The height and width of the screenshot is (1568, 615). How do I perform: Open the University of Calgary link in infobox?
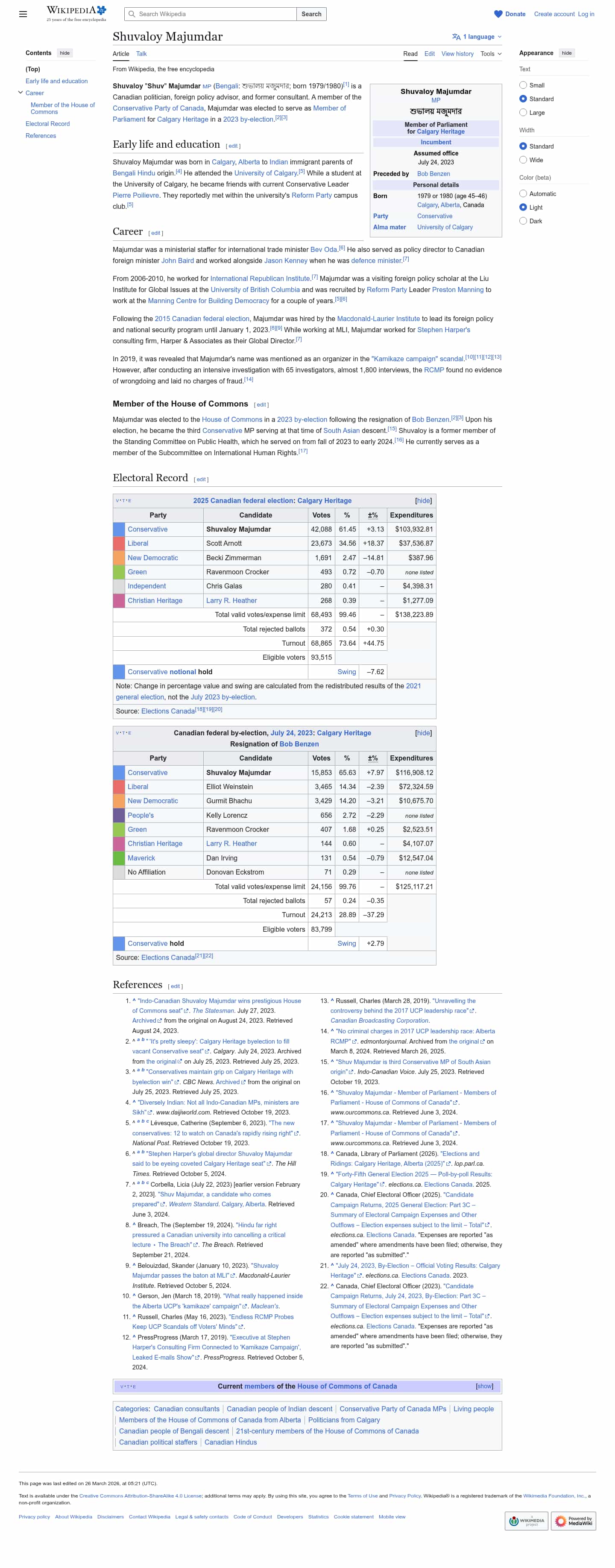[445, 227]
